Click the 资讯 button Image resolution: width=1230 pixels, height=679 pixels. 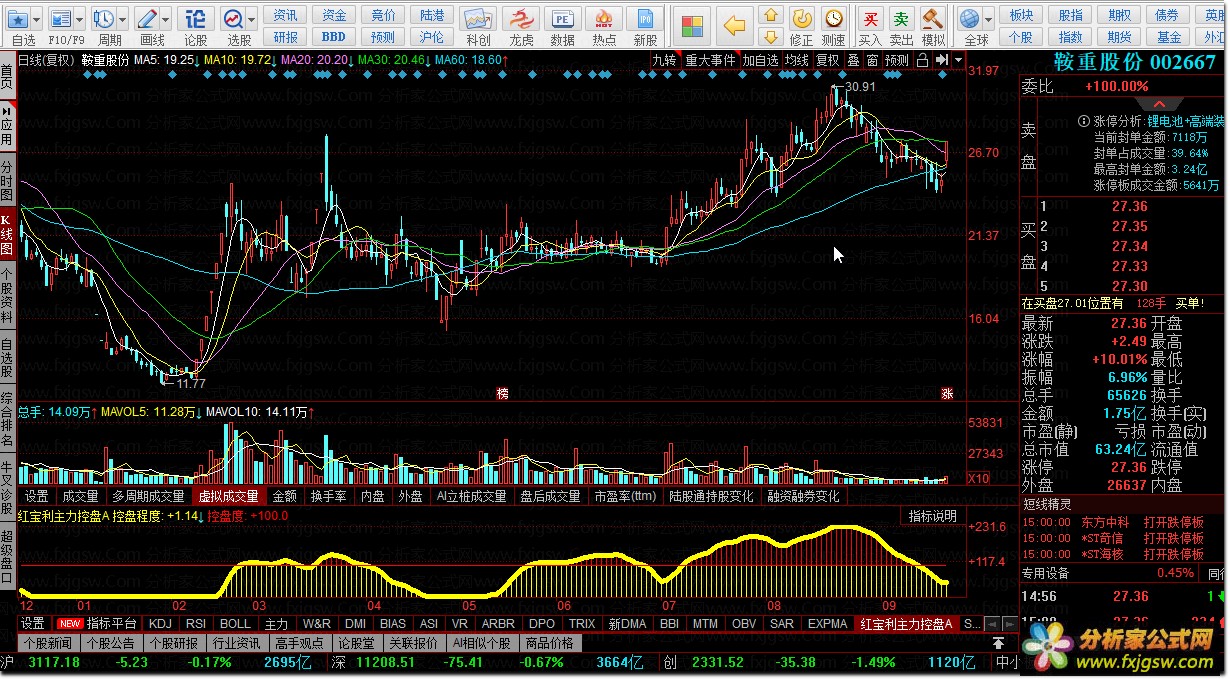point(285,15)
